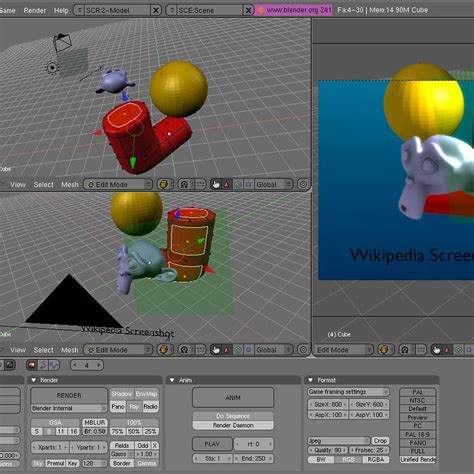Click the End: 250 frame field
The height and width of the screenshot is (474, 474).
(253, 459)
